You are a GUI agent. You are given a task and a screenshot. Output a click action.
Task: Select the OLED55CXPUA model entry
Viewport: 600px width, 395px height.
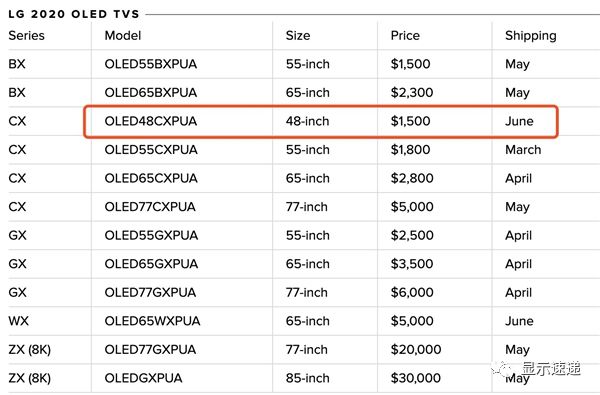click(151, 150)
